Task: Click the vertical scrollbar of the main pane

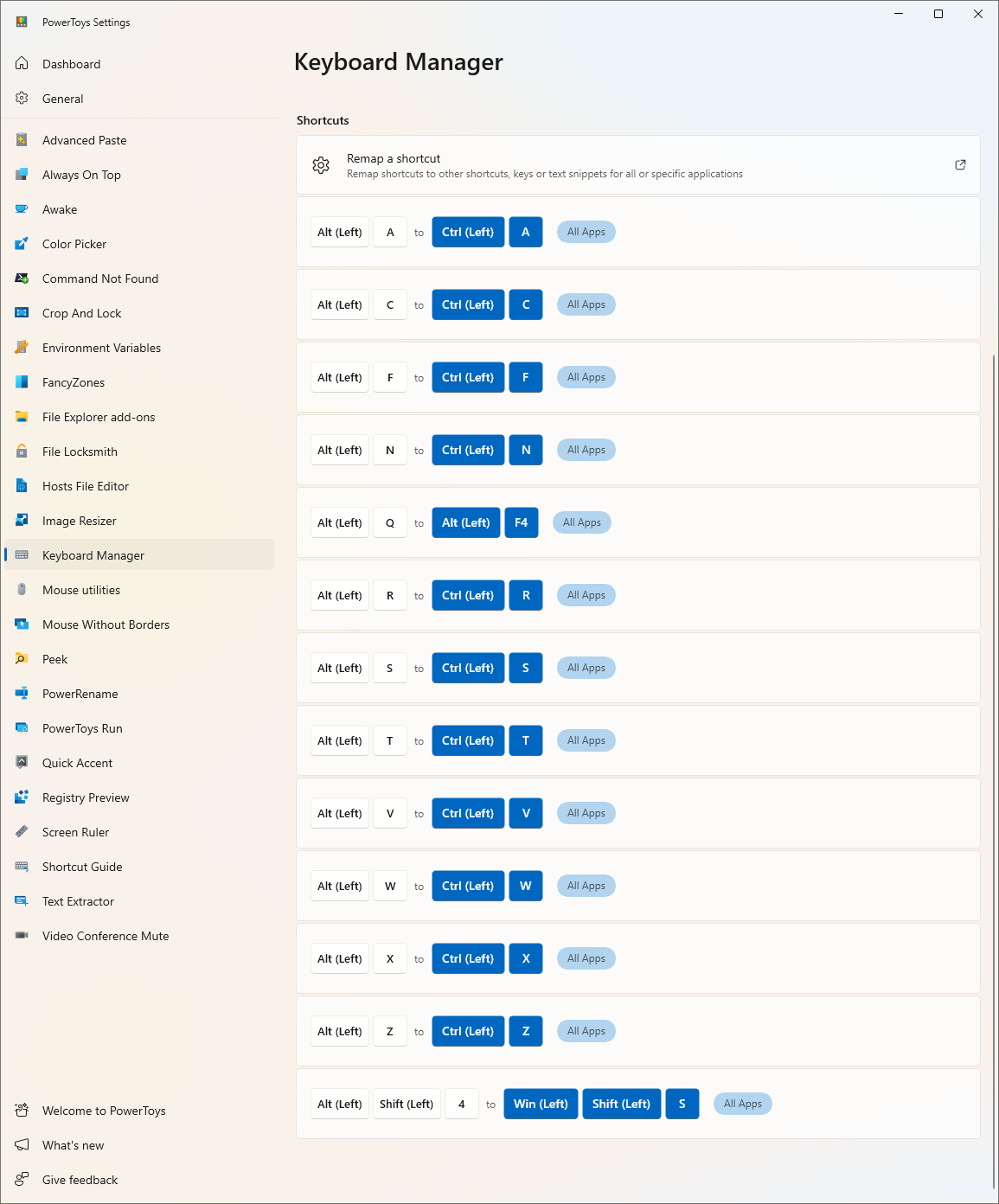Action: [x=994, y=770]
